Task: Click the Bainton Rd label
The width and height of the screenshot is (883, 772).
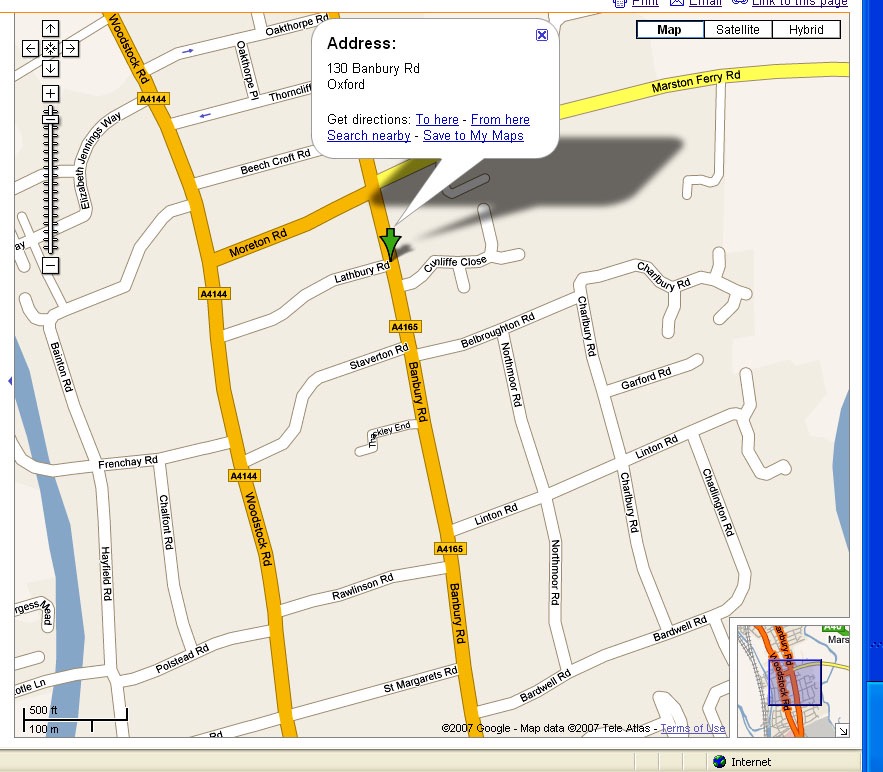Action: coord(62,367)
